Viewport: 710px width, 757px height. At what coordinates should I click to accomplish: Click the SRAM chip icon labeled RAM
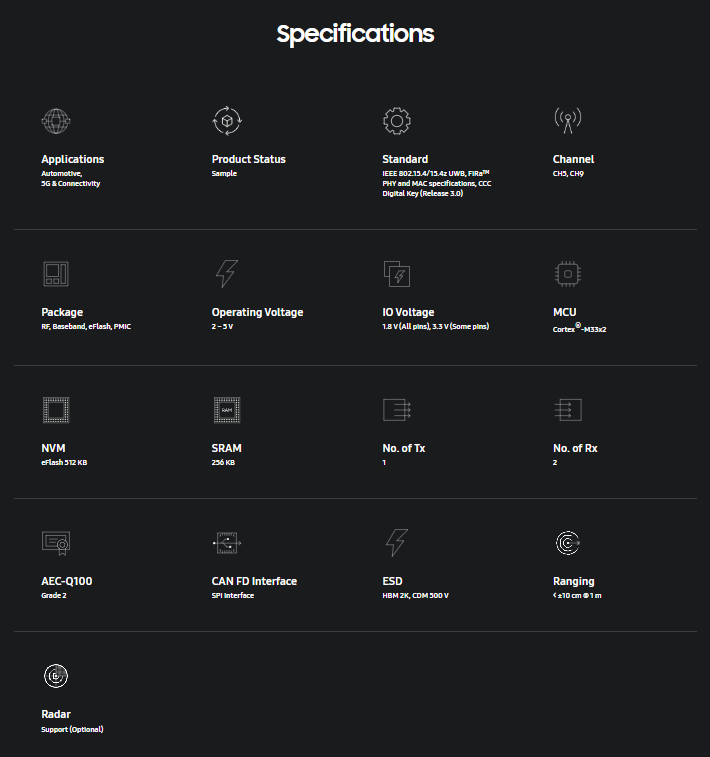coord(227,410)
